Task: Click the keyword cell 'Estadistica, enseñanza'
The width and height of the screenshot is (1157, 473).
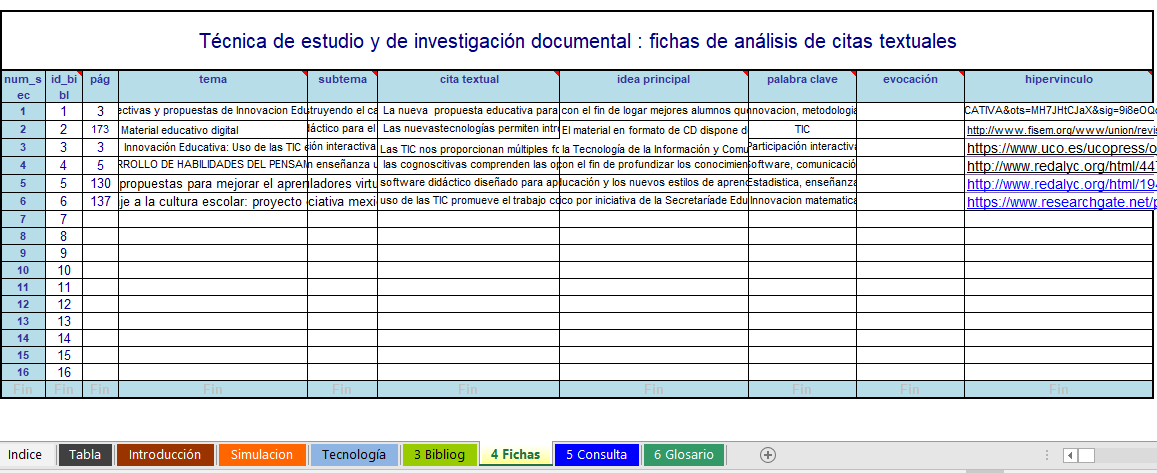Action: (x=802, y=183)
